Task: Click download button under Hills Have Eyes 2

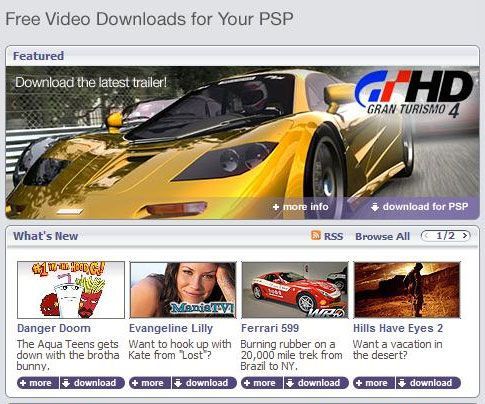Action: point(428,383)
